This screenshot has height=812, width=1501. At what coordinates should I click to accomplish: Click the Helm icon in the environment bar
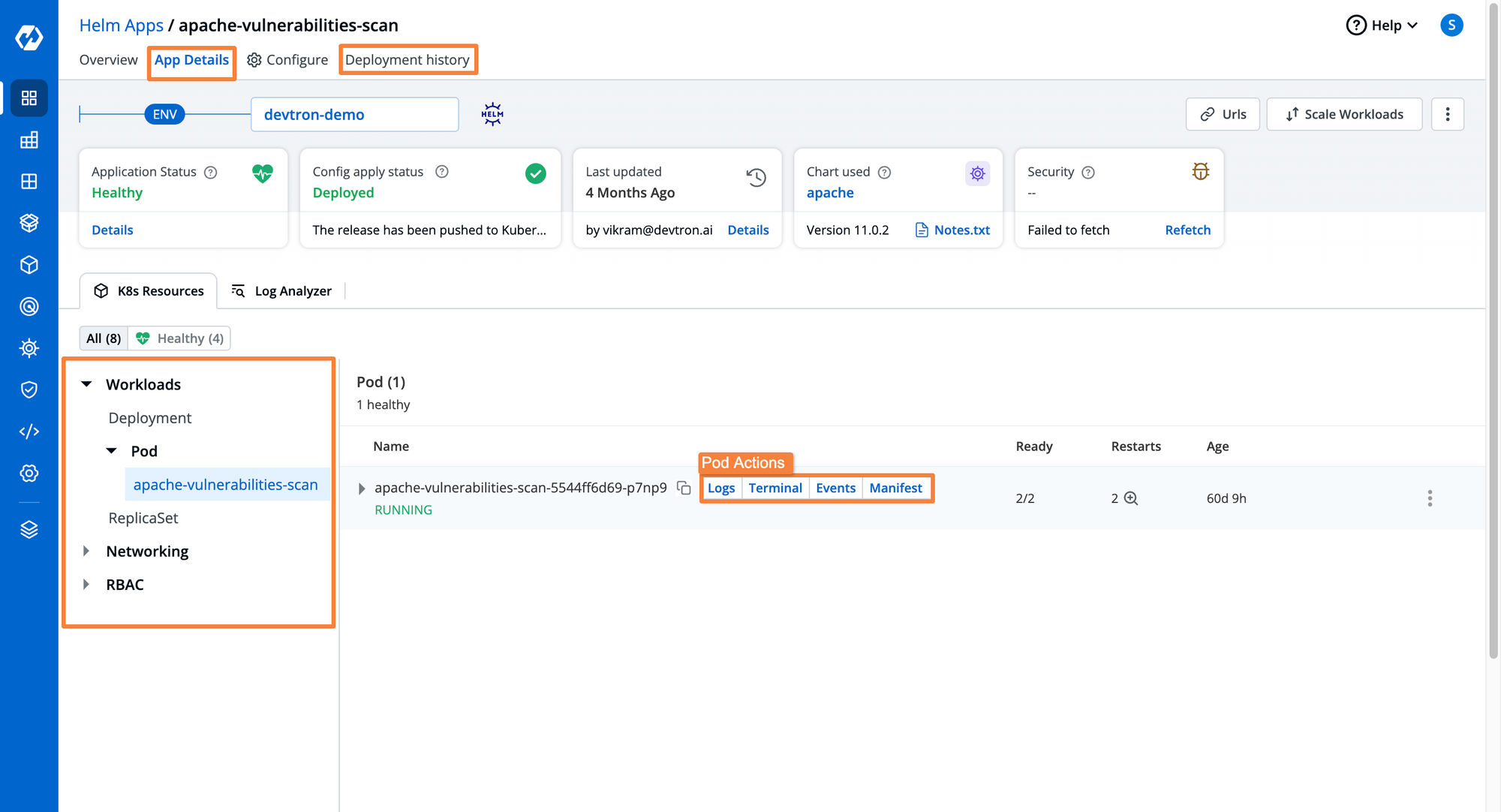(x=492, y=113)
